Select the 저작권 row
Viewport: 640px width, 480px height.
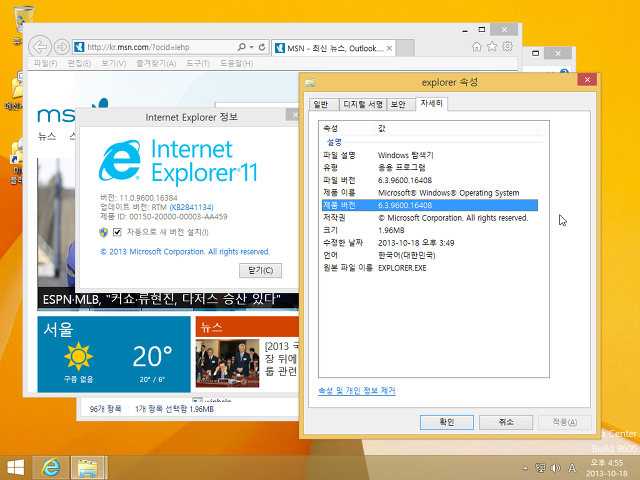tap(430, 218)
